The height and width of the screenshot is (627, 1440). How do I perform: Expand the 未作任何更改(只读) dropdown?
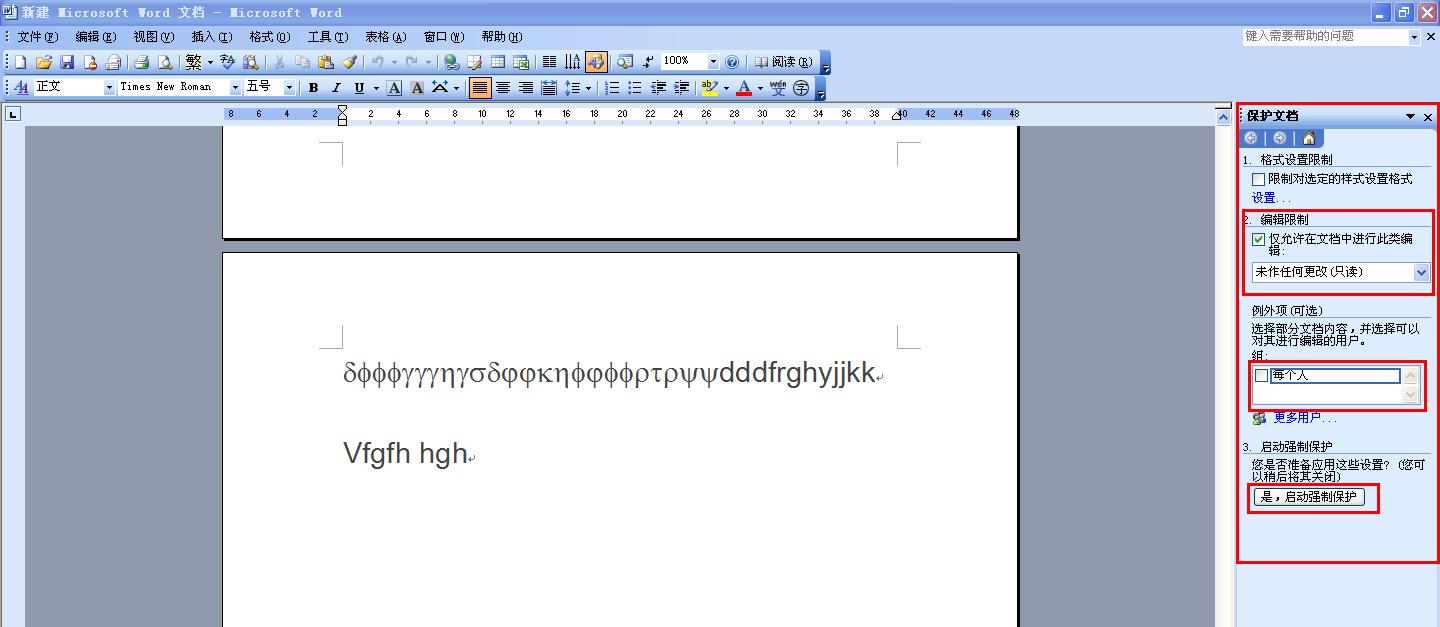[x=1421, y=272]
